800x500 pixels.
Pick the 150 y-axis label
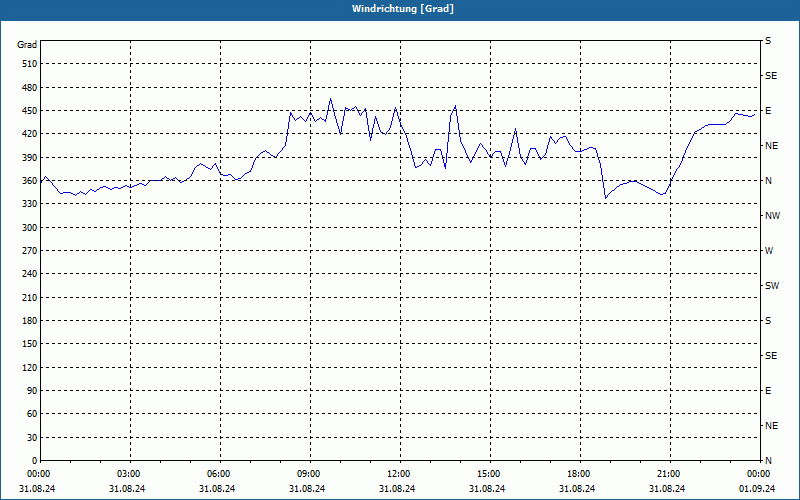tap(30, 344)
